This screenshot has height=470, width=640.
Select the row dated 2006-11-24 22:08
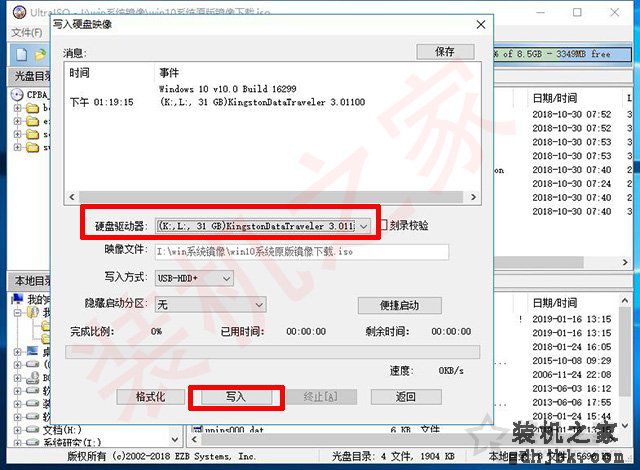571,375
